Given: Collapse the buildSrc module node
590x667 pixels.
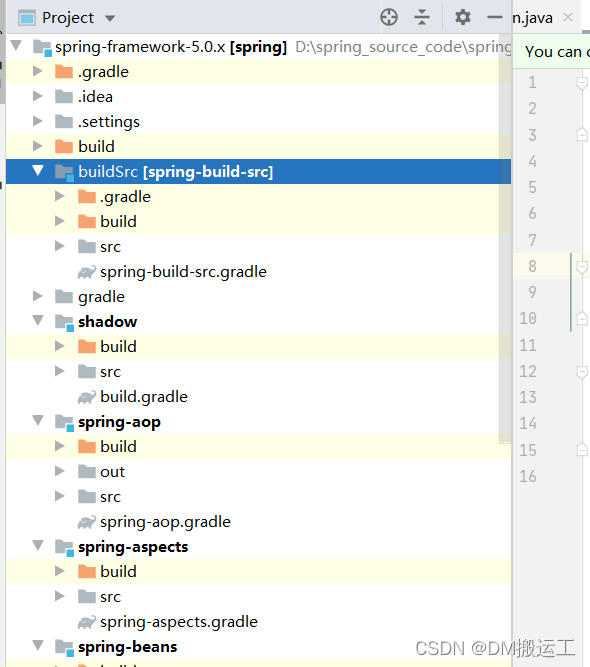Looking at the screenshot, I should pyautogui.click(x=38, y=171).
